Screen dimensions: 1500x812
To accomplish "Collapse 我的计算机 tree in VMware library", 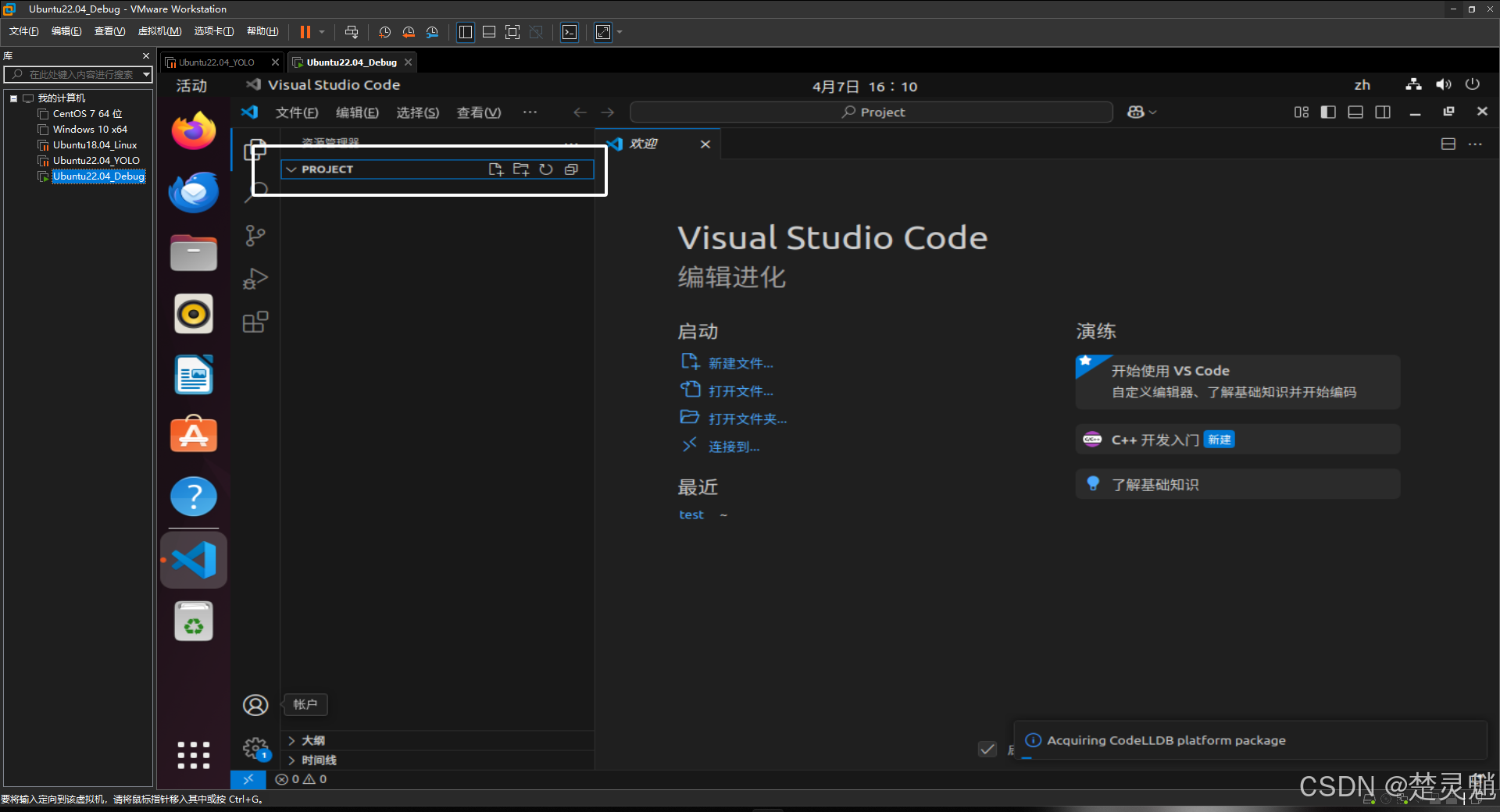I will click(x=13, y=98).
